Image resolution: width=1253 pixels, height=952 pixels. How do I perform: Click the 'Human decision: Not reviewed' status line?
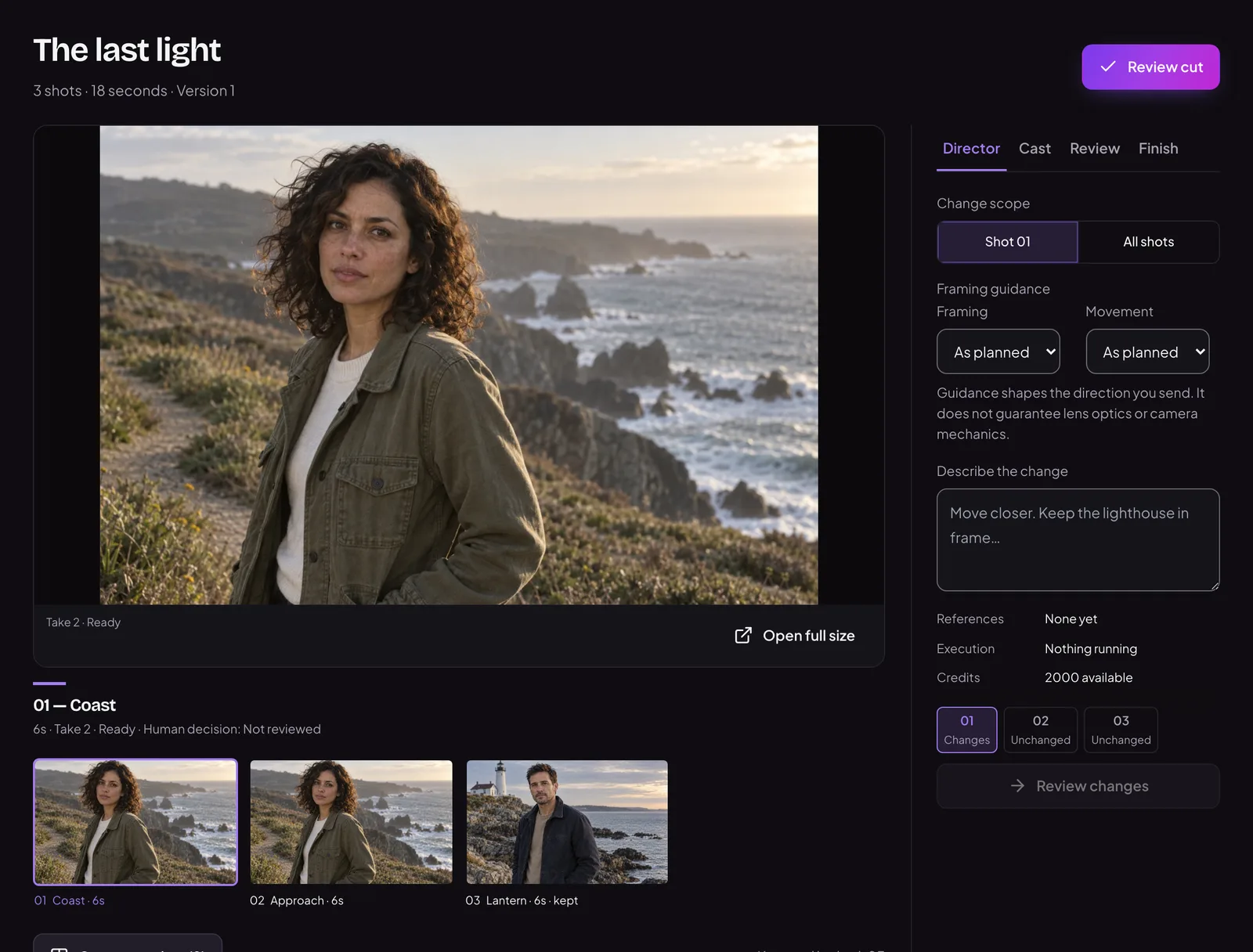232,729
